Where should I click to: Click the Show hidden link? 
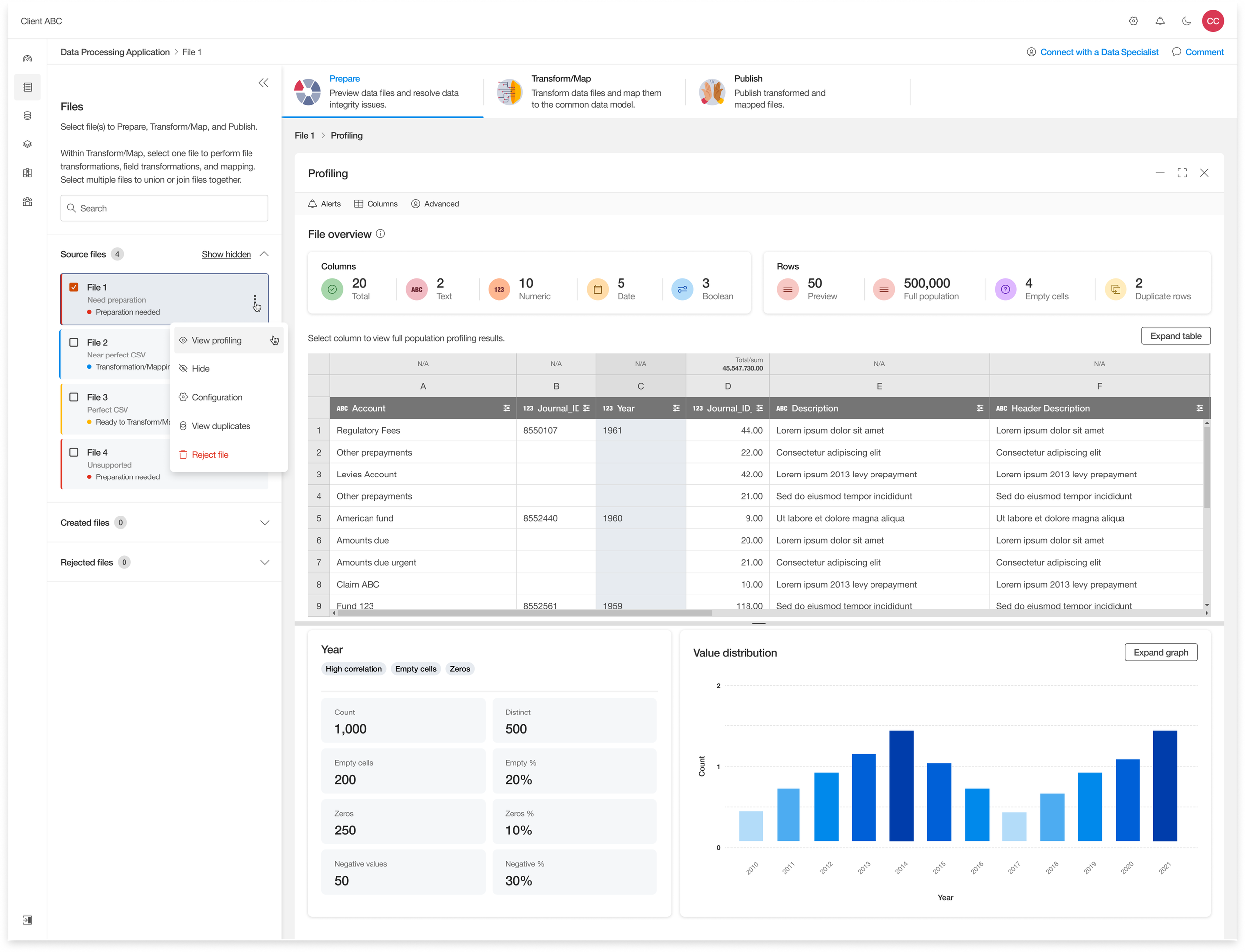pos(226,254)
